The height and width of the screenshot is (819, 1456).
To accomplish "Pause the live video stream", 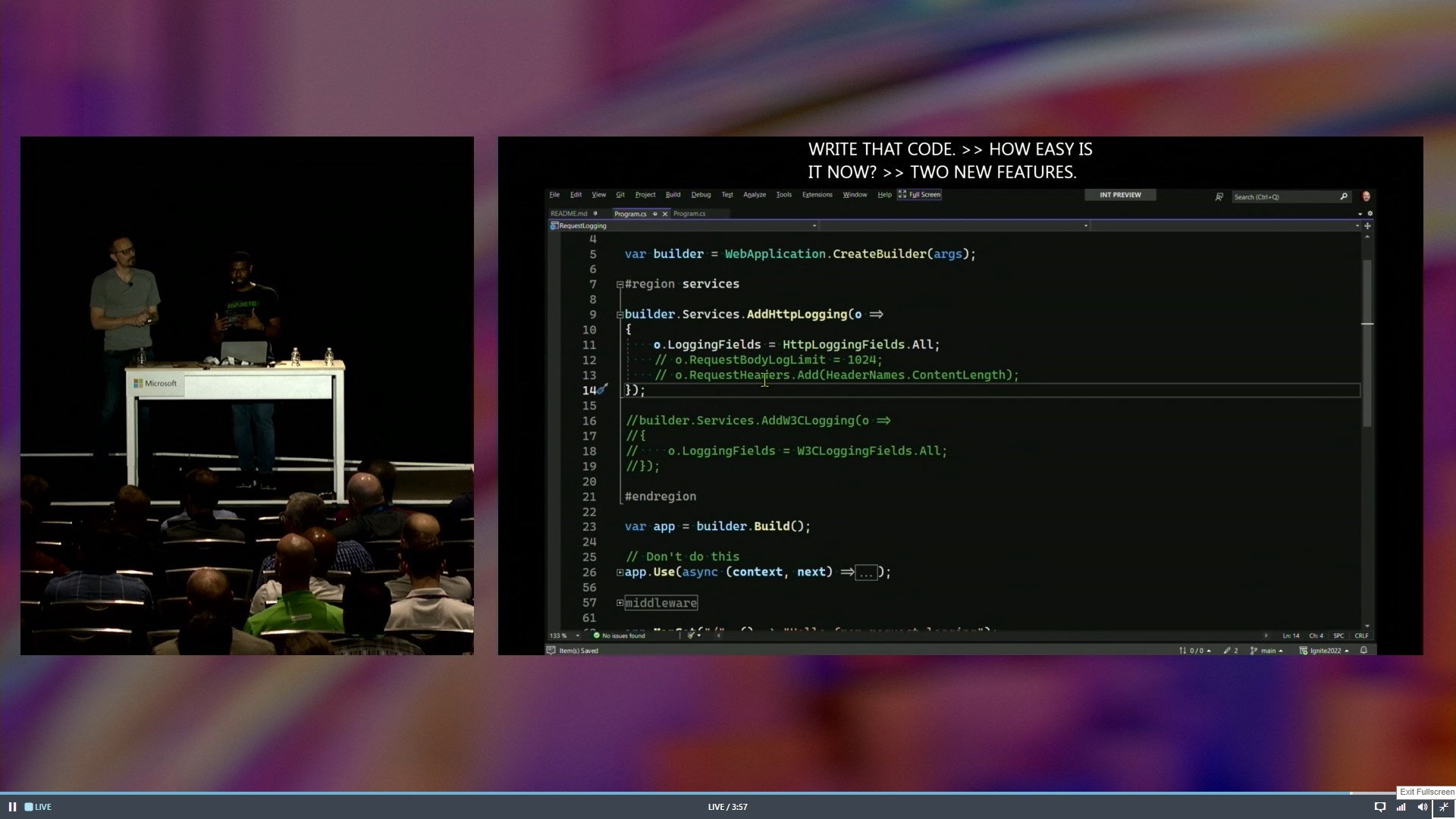I will coord(12,807).
